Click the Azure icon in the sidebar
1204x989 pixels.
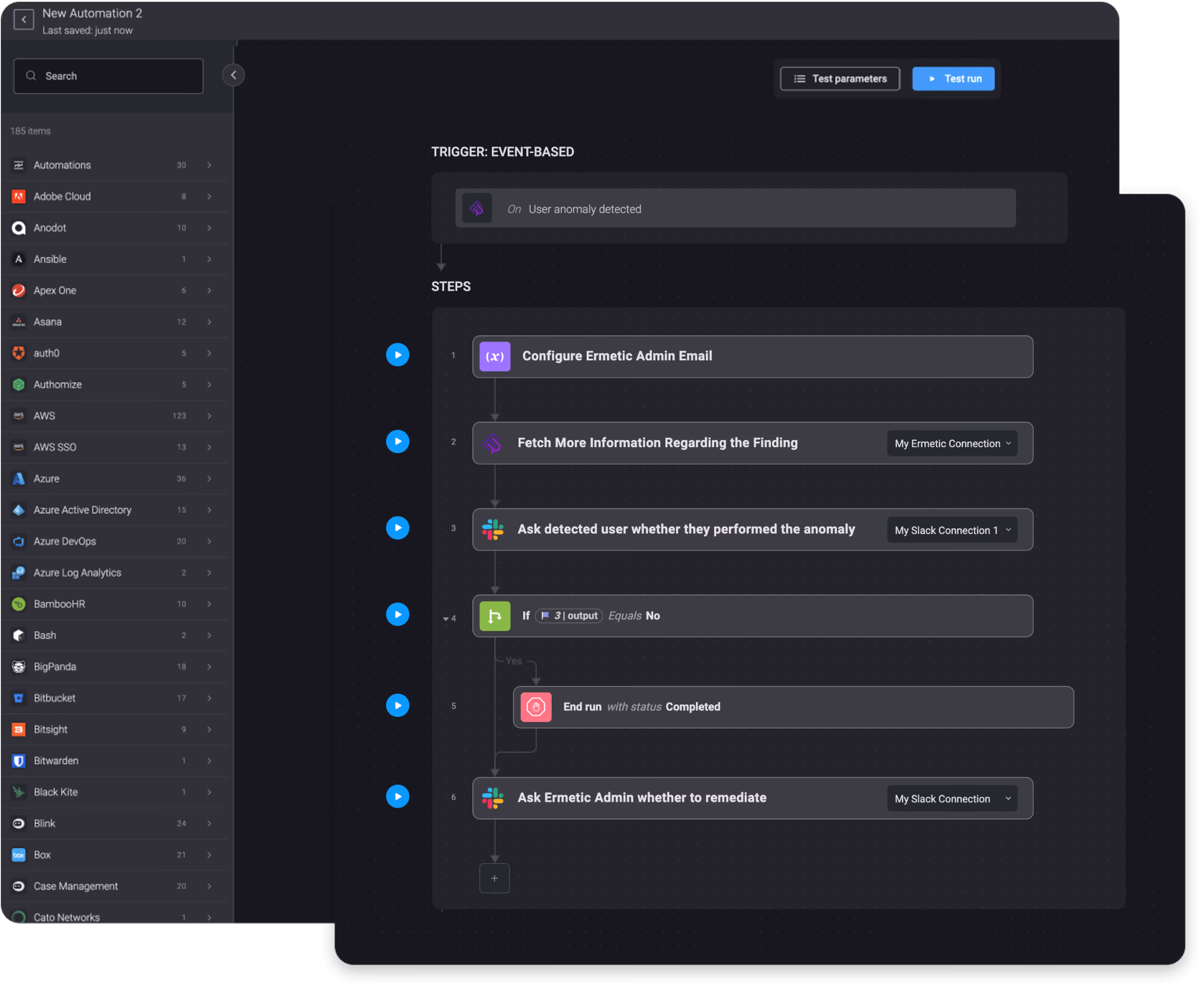coord(19,479)
